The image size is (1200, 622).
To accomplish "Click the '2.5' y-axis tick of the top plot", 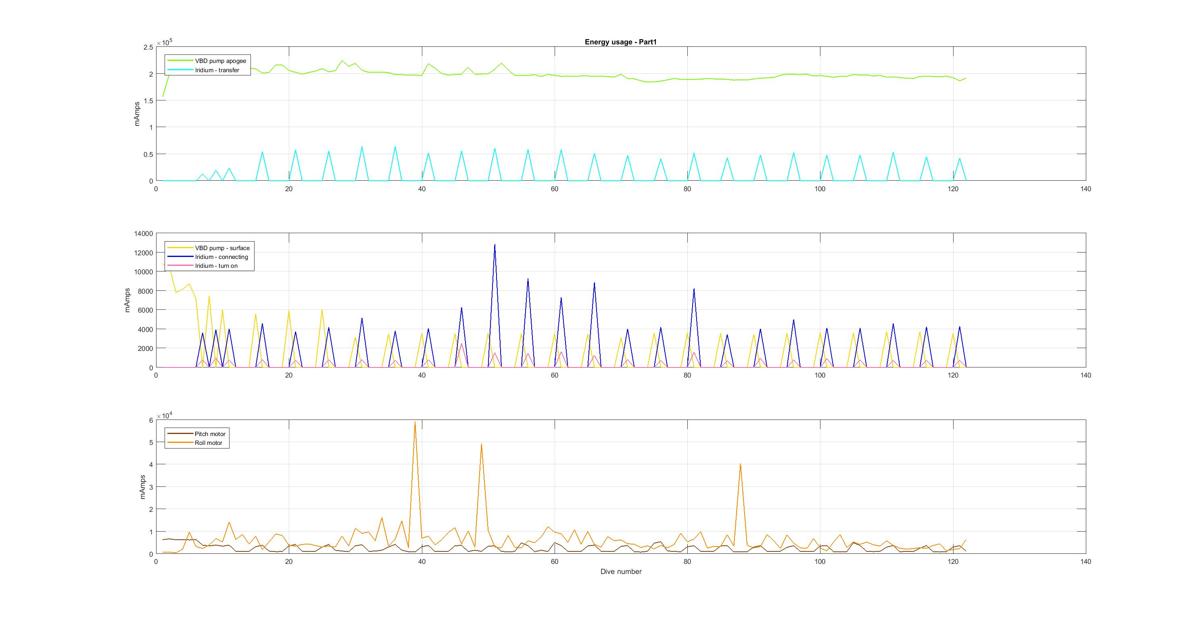I will pos(148,47).
